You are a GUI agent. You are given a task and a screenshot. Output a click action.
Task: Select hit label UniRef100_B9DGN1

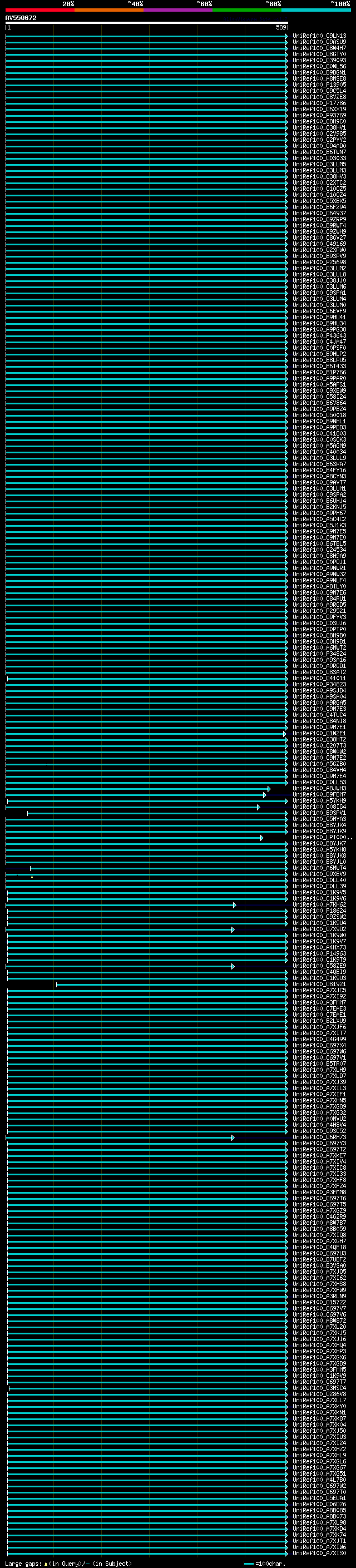319,73
